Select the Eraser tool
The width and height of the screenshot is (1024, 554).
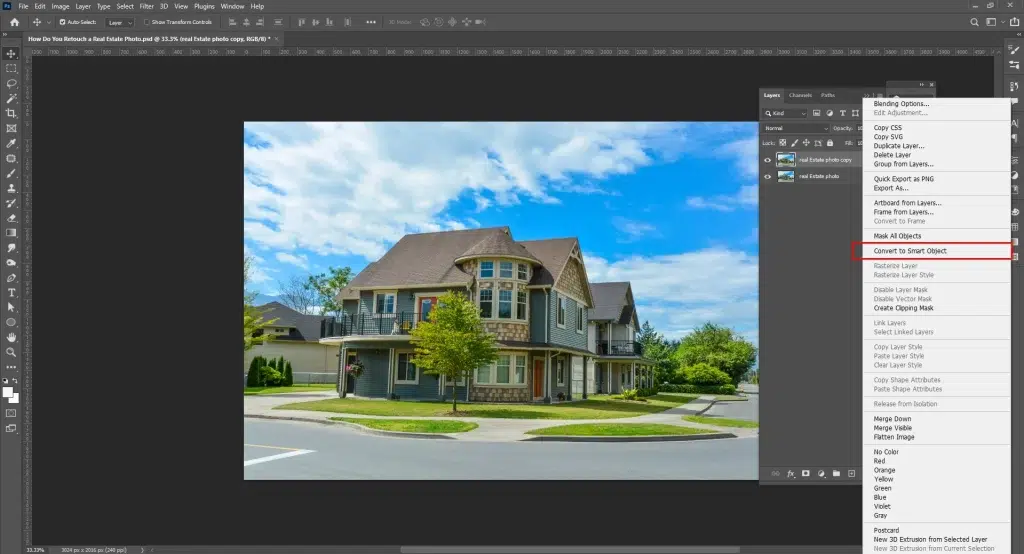[x=11, y=218]
